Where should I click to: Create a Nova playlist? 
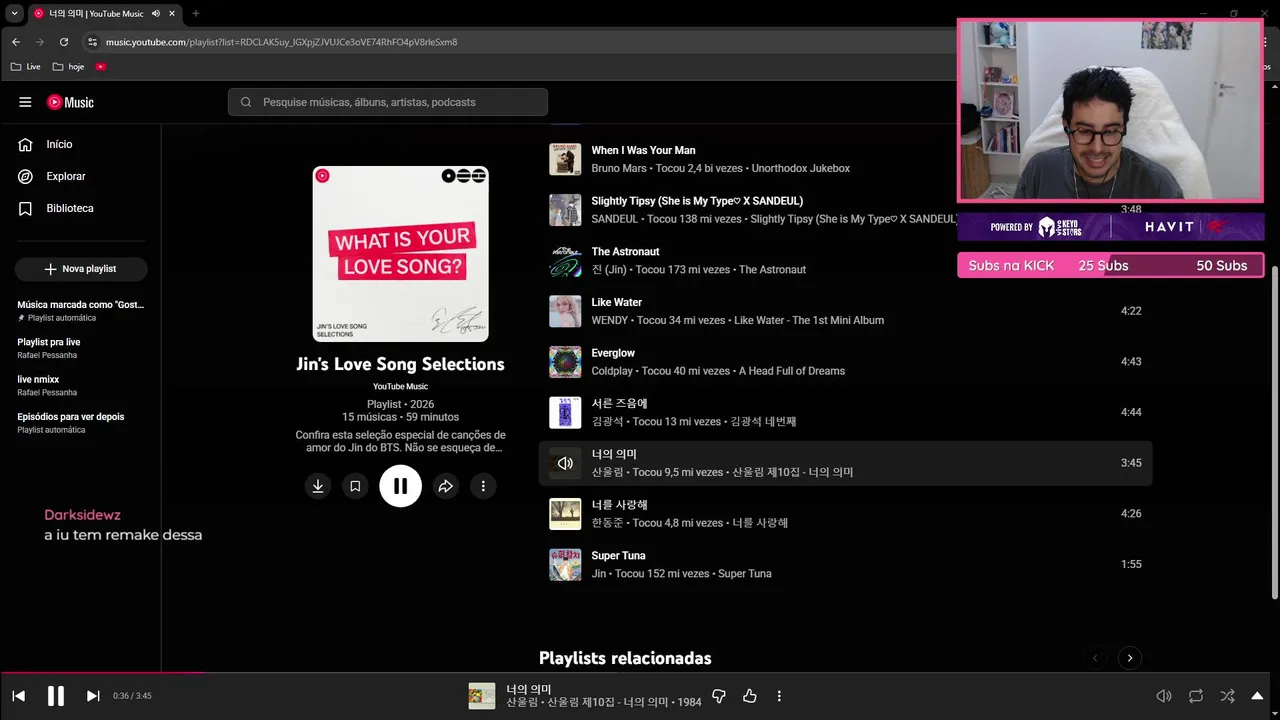tap(81, 269)
